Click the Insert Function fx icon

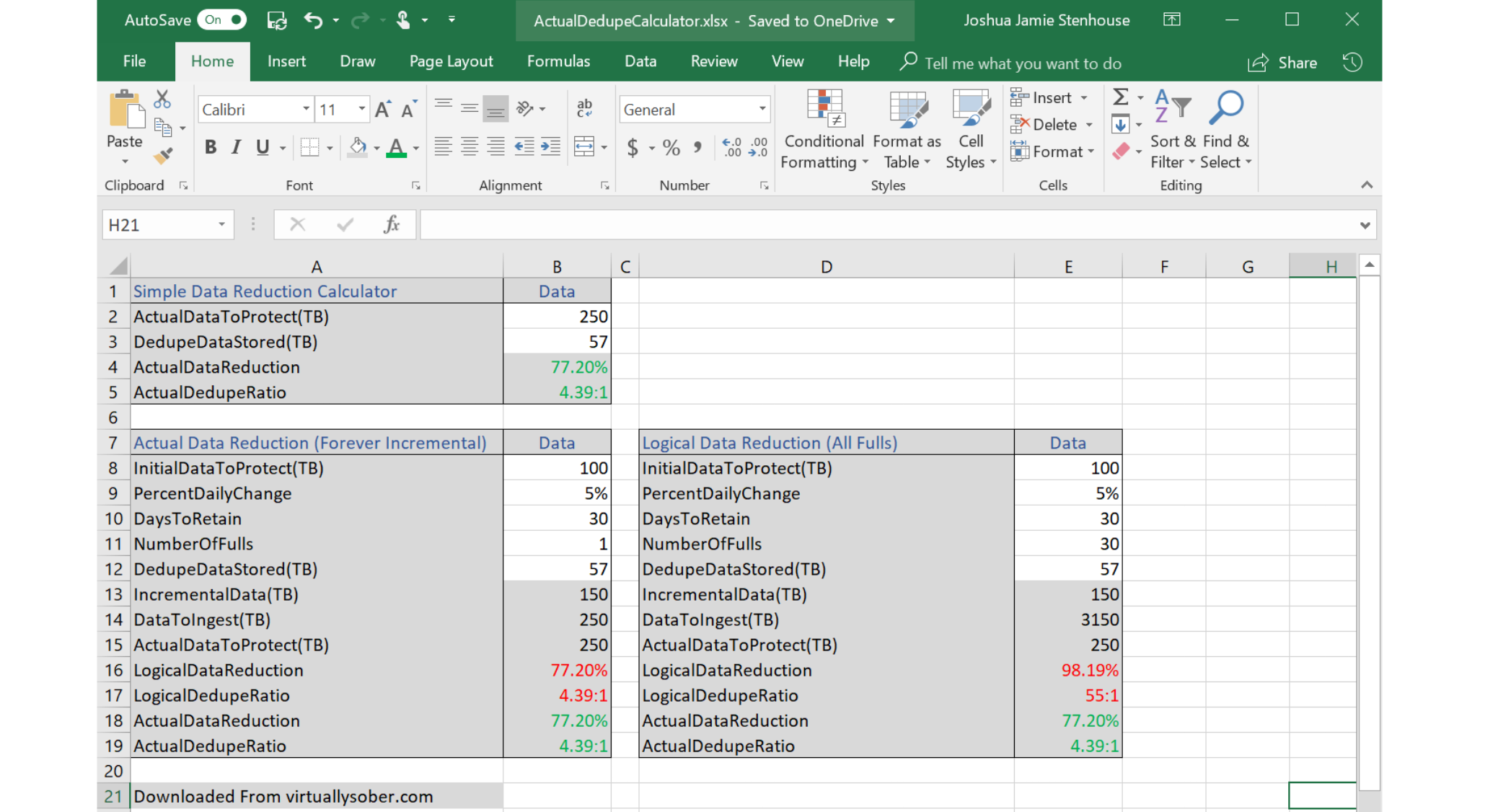tap(391, 225)
